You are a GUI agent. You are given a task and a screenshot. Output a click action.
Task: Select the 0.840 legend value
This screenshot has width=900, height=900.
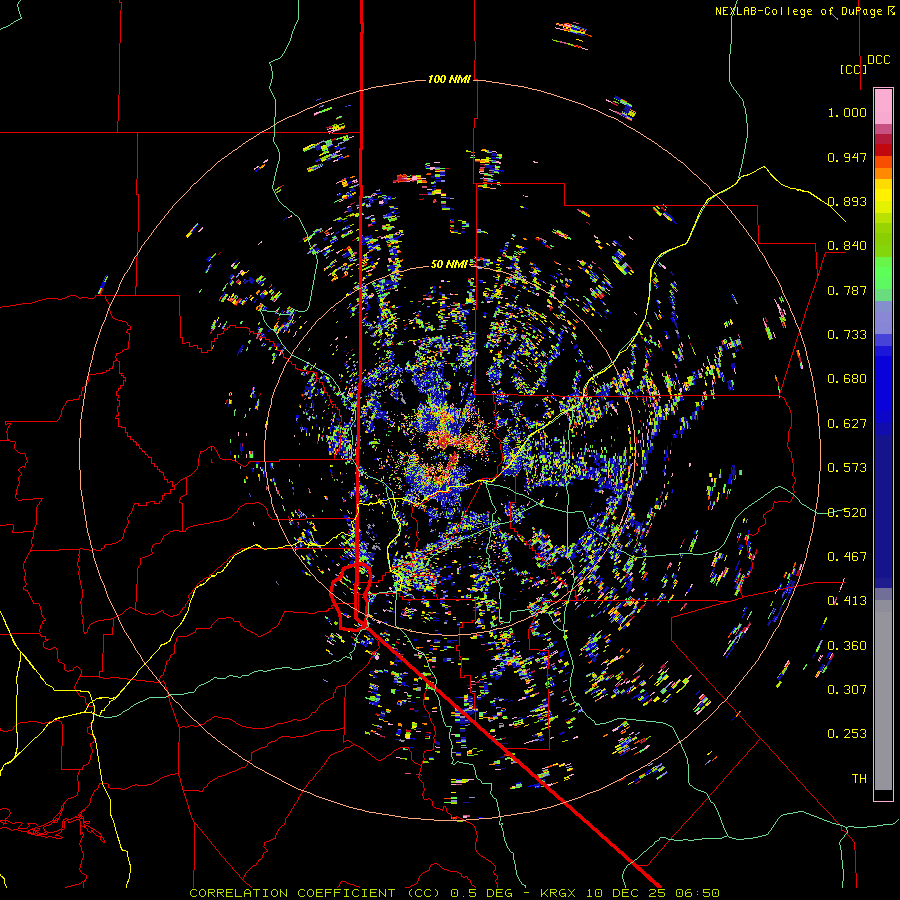(x=847, y=246)
